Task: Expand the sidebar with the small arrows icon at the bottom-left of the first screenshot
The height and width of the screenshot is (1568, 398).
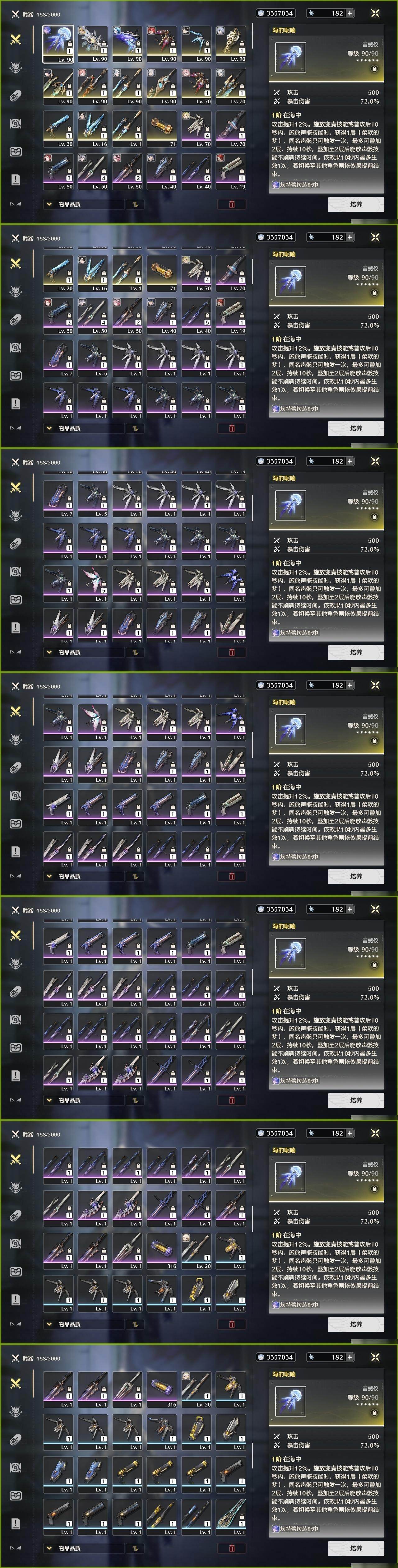Action: coord(16,204)
